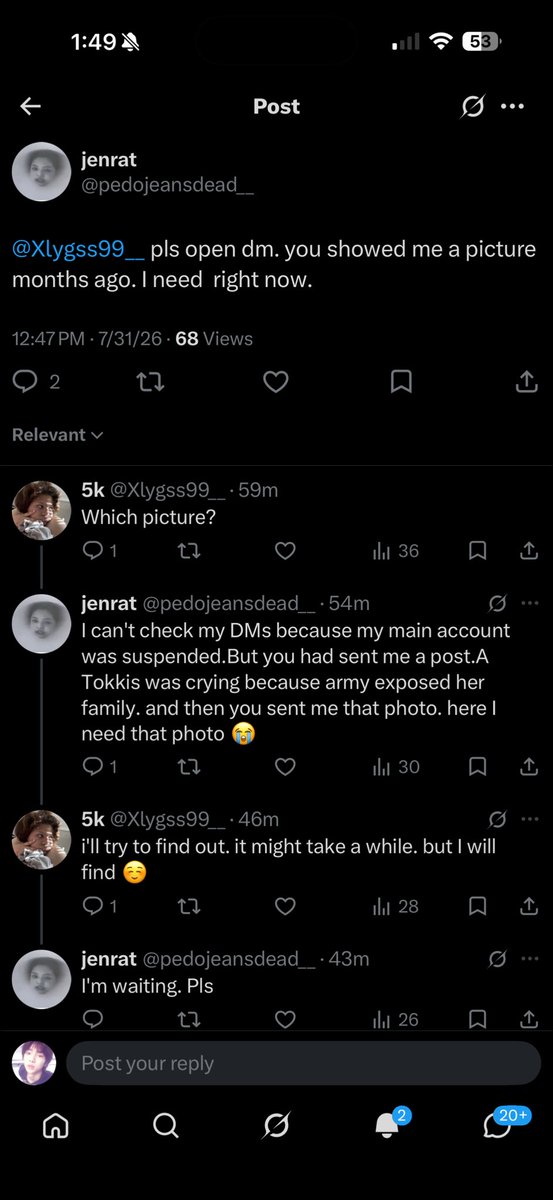Screen dimensions: 553x1200
Task: Open the Home tab in the bottom bar
Action: pyautogui.click(x=56, y=1125)
